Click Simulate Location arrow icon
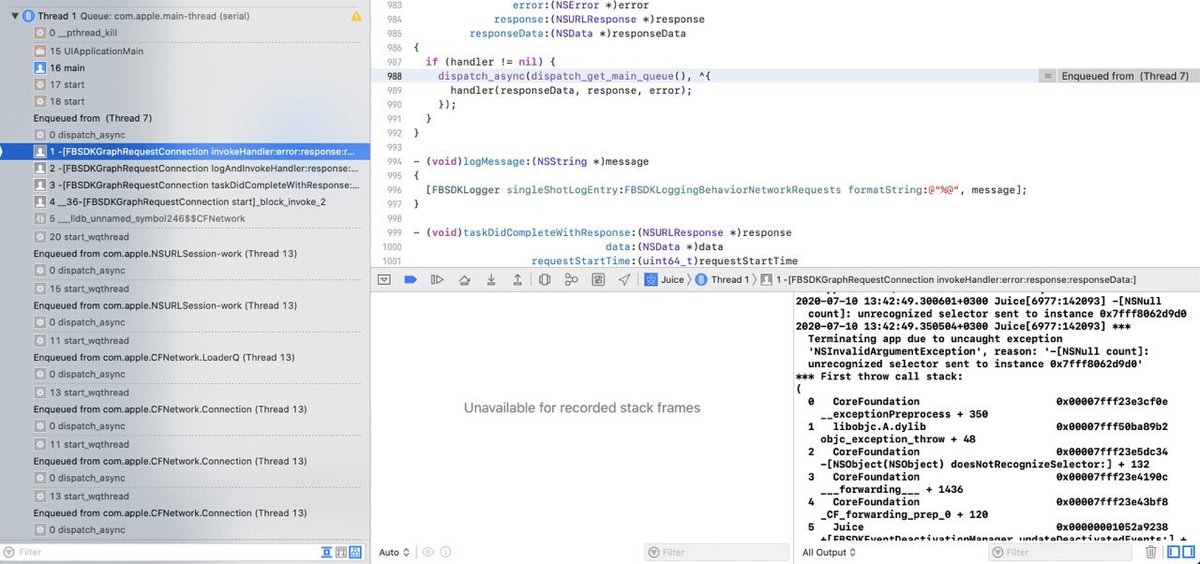The width and height of the screenshot is (1200, 564). (x=624, y=280)
